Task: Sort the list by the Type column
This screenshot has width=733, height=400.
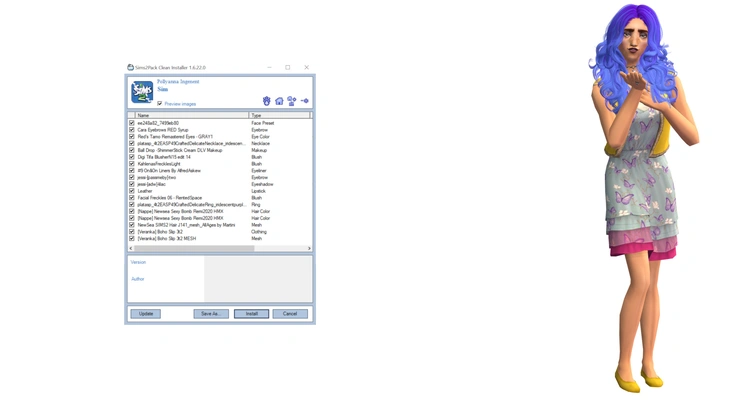Action: point(280,115)
